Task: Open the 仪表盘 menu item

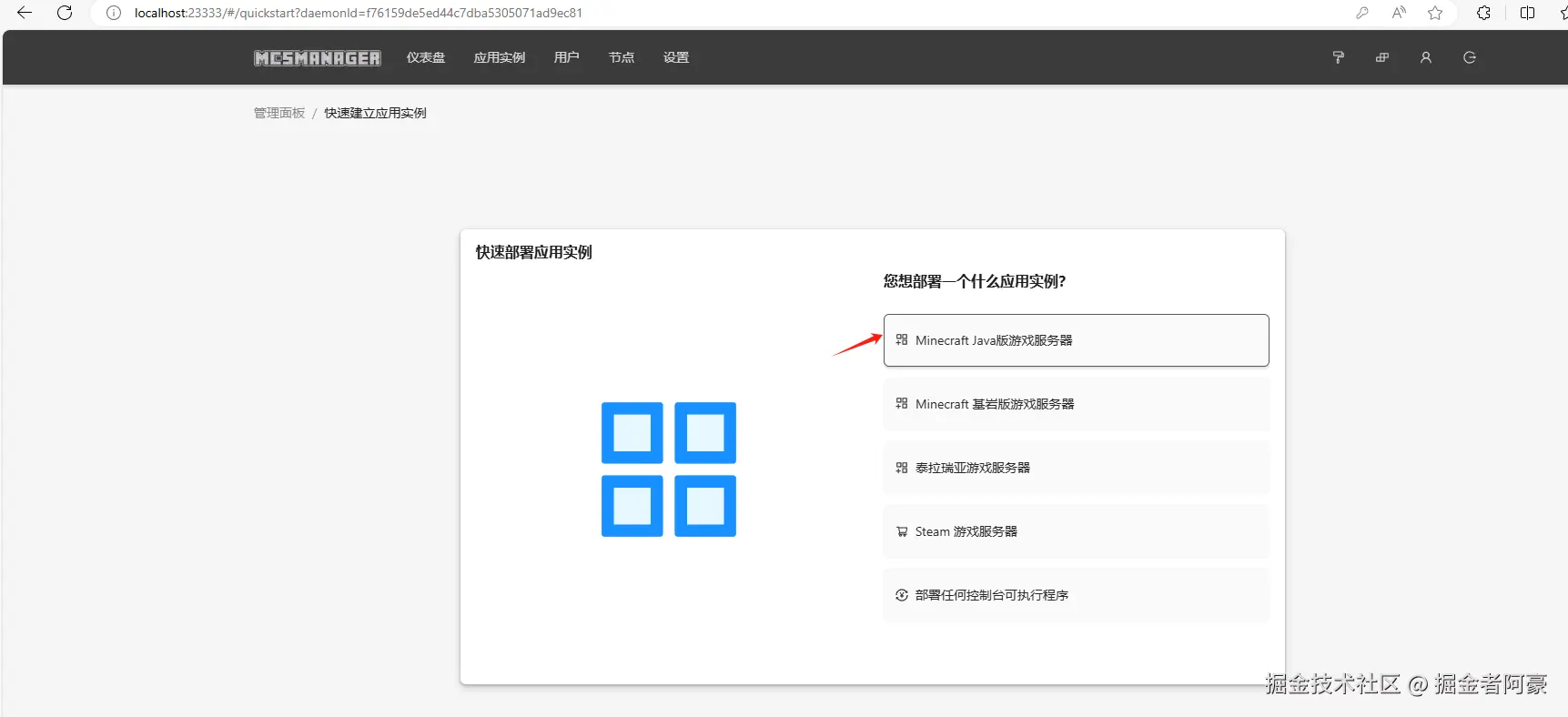Action: click(426, 57)
